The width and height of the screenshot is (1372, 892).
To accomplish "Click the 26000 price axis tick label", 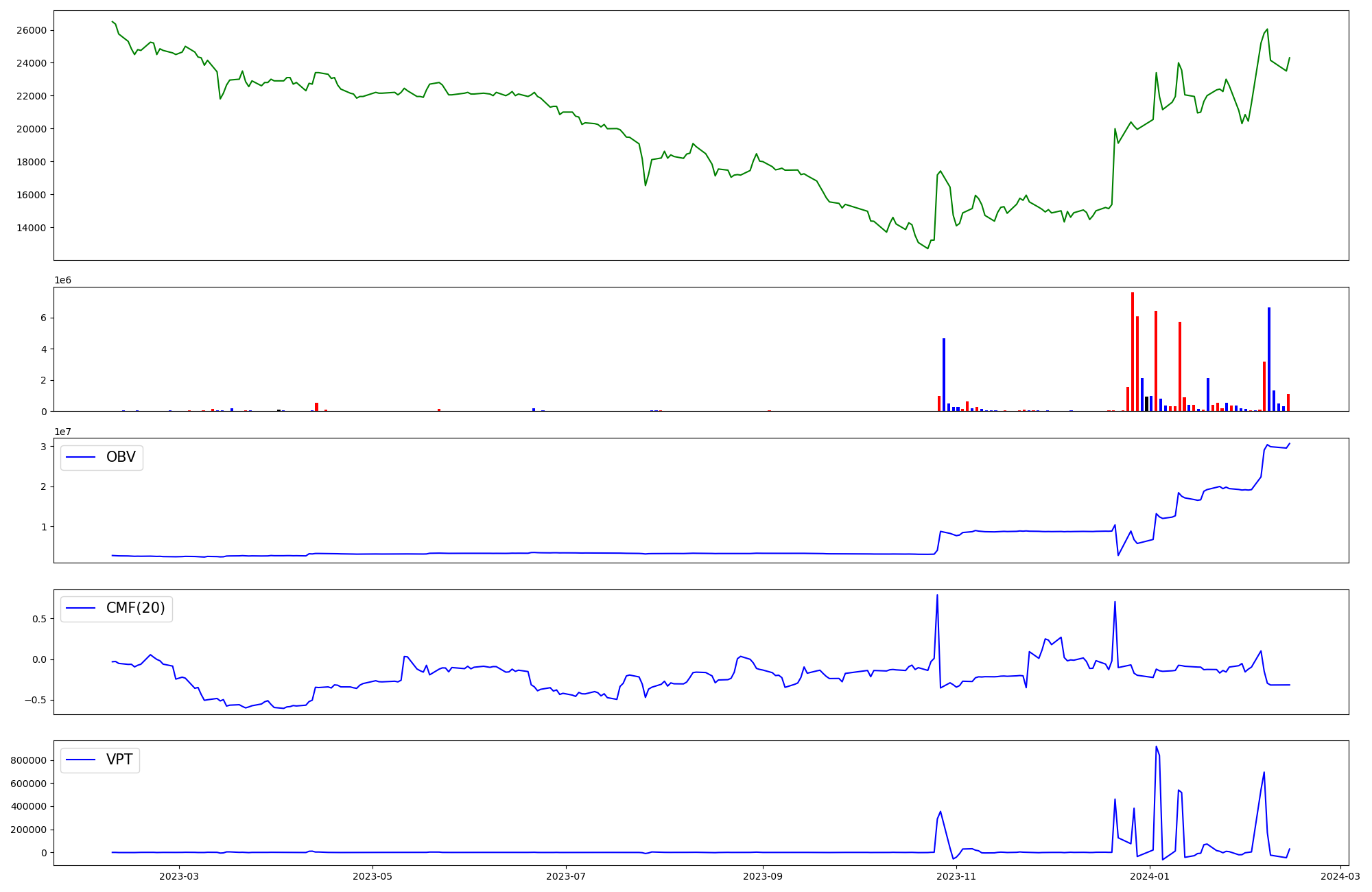I will pyautogui.click(x=32, y=30).
